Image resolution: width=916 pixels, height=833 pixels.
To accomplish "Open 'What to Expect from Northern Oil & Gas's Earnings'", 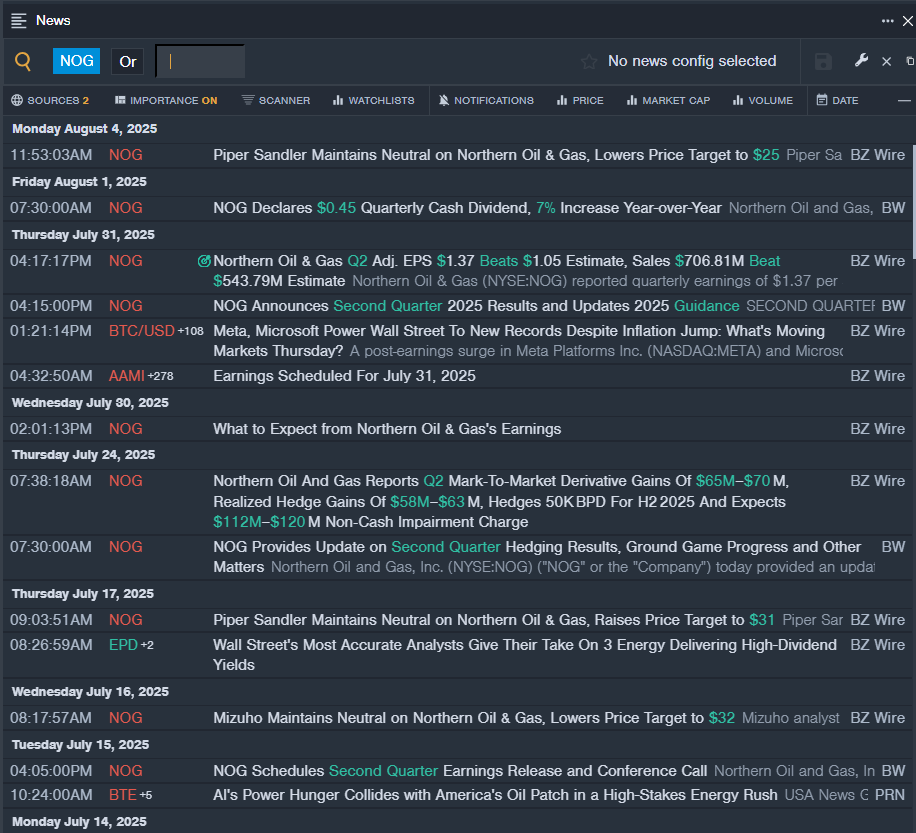I will pos(387,429).
